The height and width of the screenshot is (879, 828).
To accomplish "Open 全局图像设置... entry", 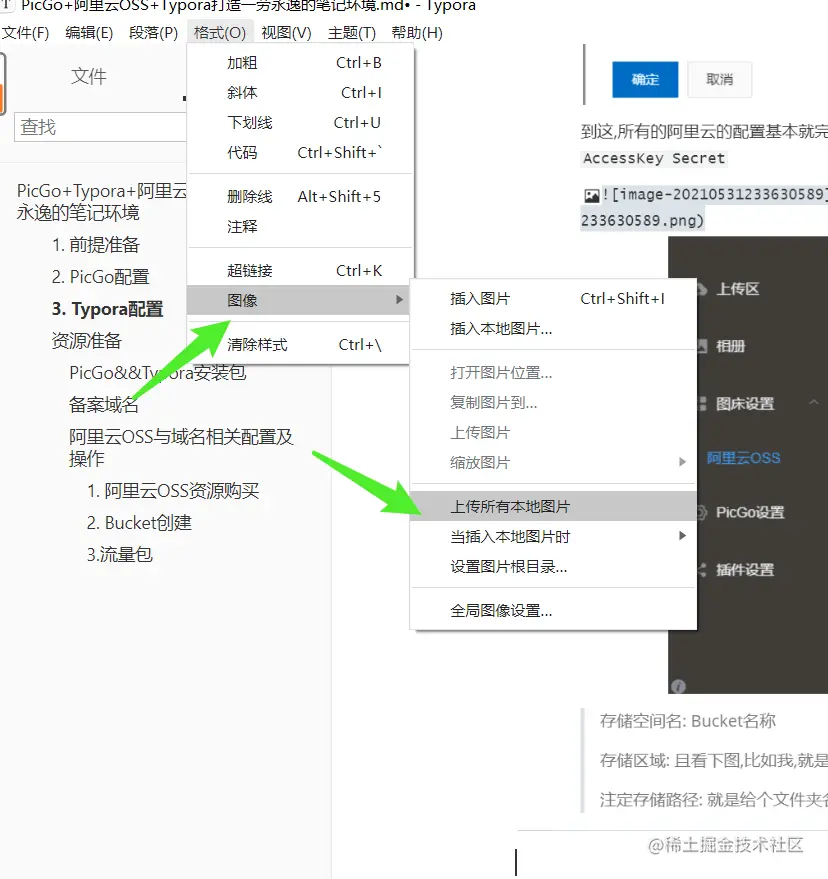I will click(x=553, y=610).
